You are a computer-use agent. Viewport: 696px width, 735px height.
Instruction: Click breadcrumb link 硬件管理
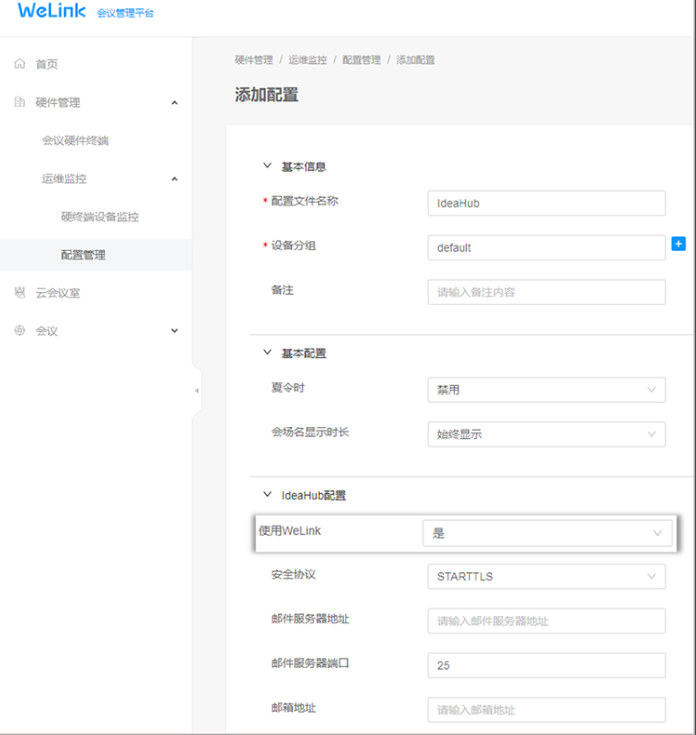(x=254, y=60)
